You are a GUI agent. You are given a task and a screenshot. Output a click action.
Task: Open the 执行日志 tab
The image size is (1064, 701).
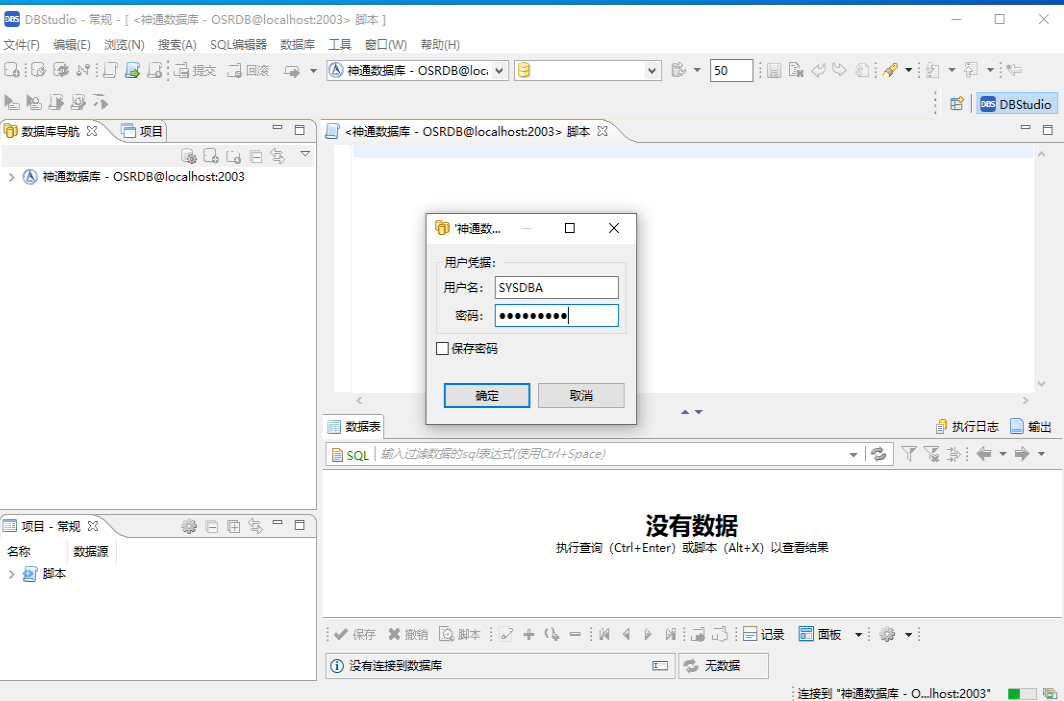point(967,426)
